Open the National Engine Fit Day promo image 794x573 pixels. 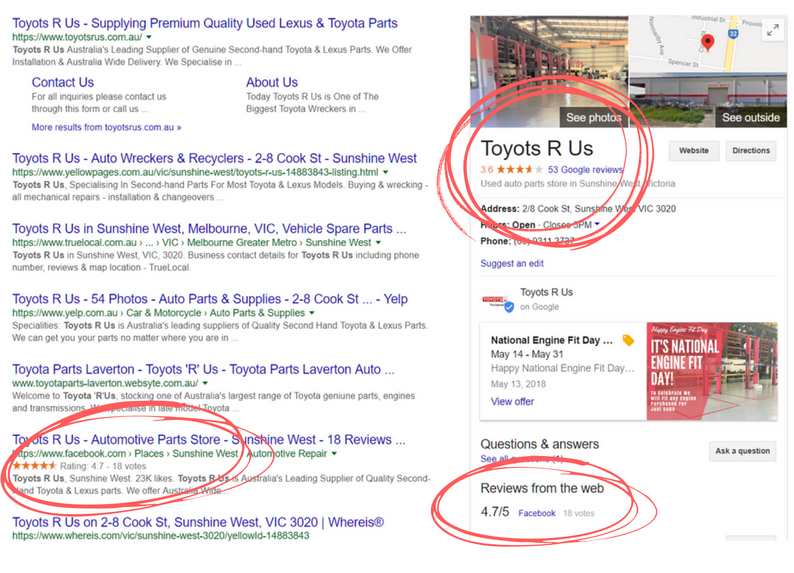(711, 371)
